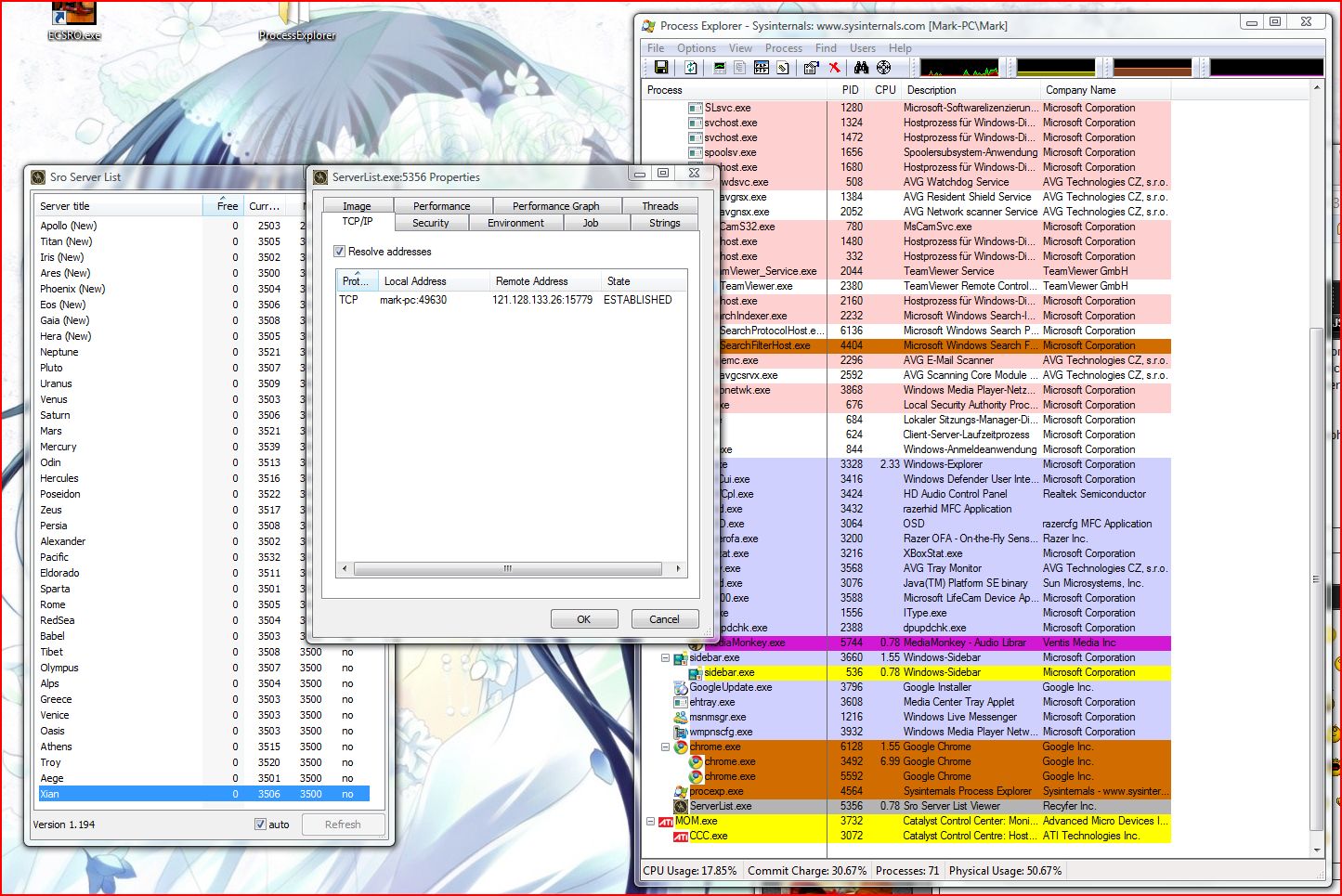Open the System Information toolbar icon
This screenshot has height=896, width=1342.
click(720, 68)
